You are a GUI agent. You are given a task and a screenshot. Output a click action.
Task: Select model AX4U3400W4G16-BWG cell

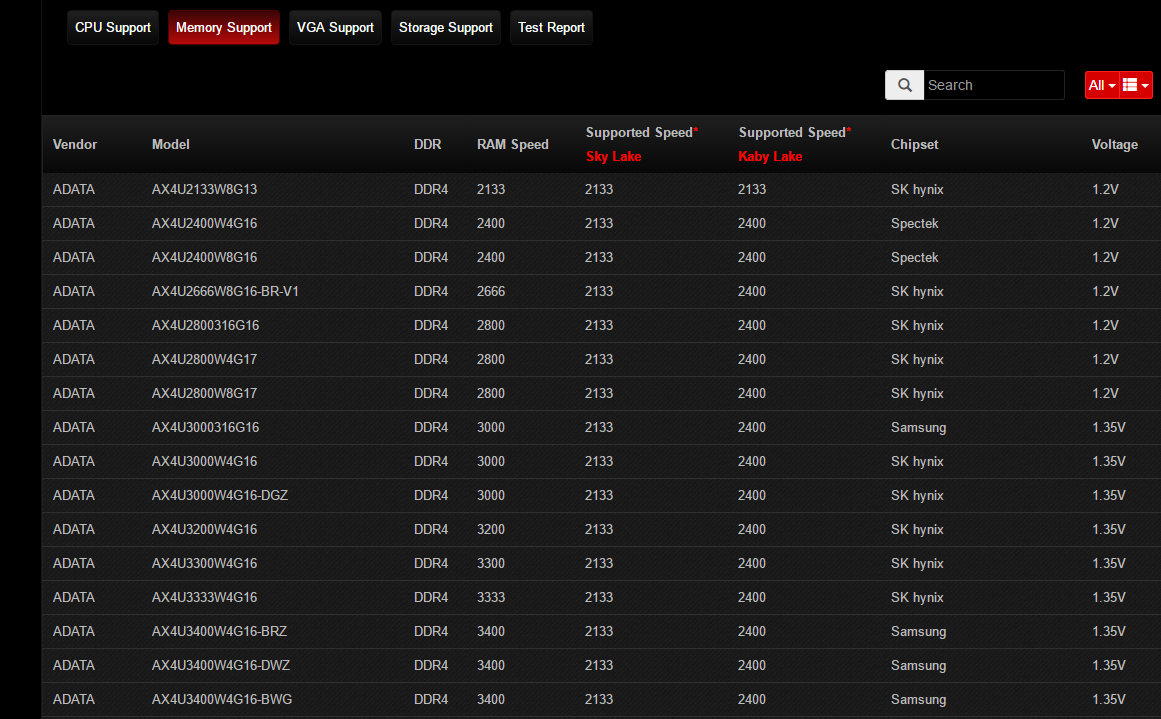click(222, 700)
